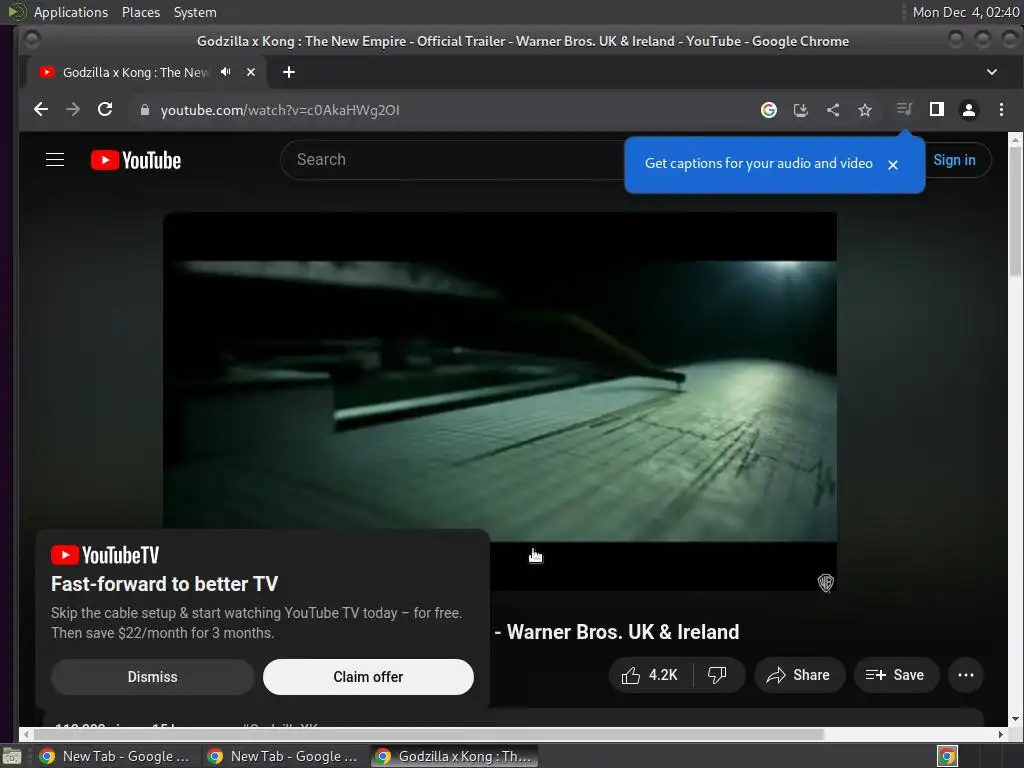Screen dimensions: 1024x768
Task: Toggle the Chrome side panel
Action: click(x=936, y=110)
